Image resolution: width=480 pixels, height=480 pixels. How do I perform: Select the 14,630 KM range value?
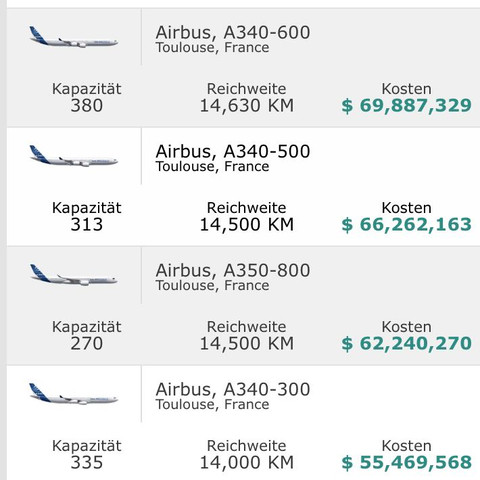click(x=247, y=106)
